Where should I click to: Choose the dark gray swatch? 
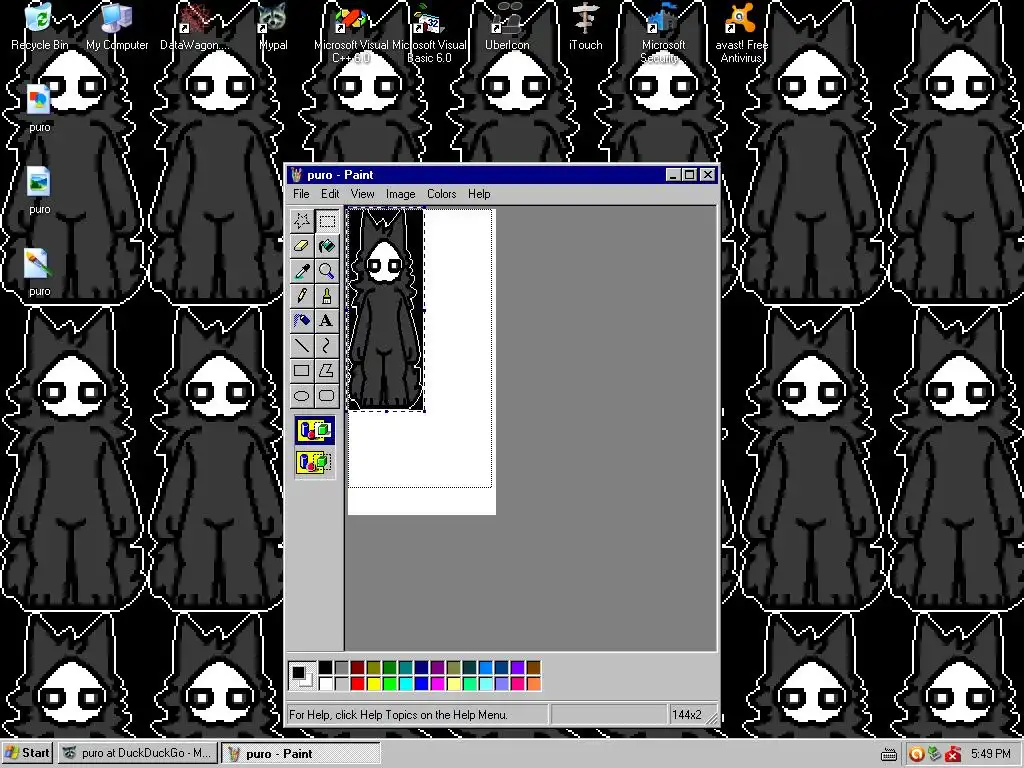tap(342, 667)
